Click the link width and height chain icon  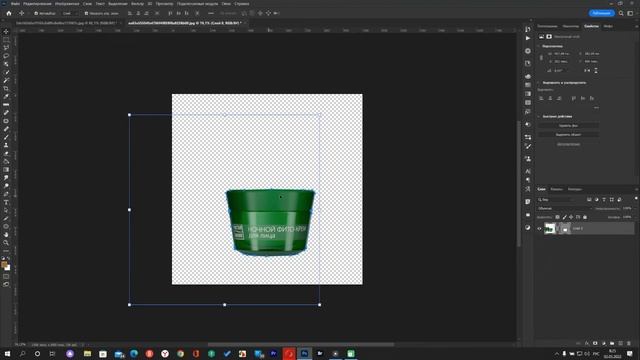click(x=542, y=58)
